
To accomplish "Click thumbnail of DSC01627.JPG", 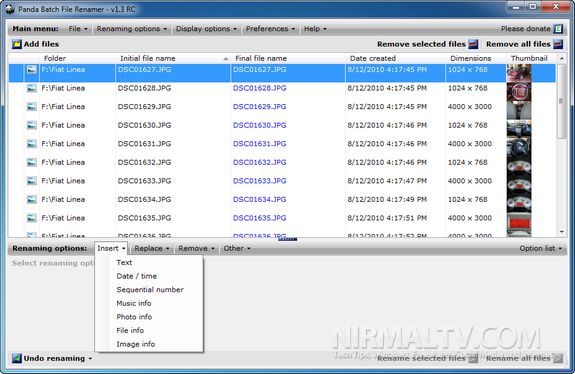I will (x=519, y=73).
